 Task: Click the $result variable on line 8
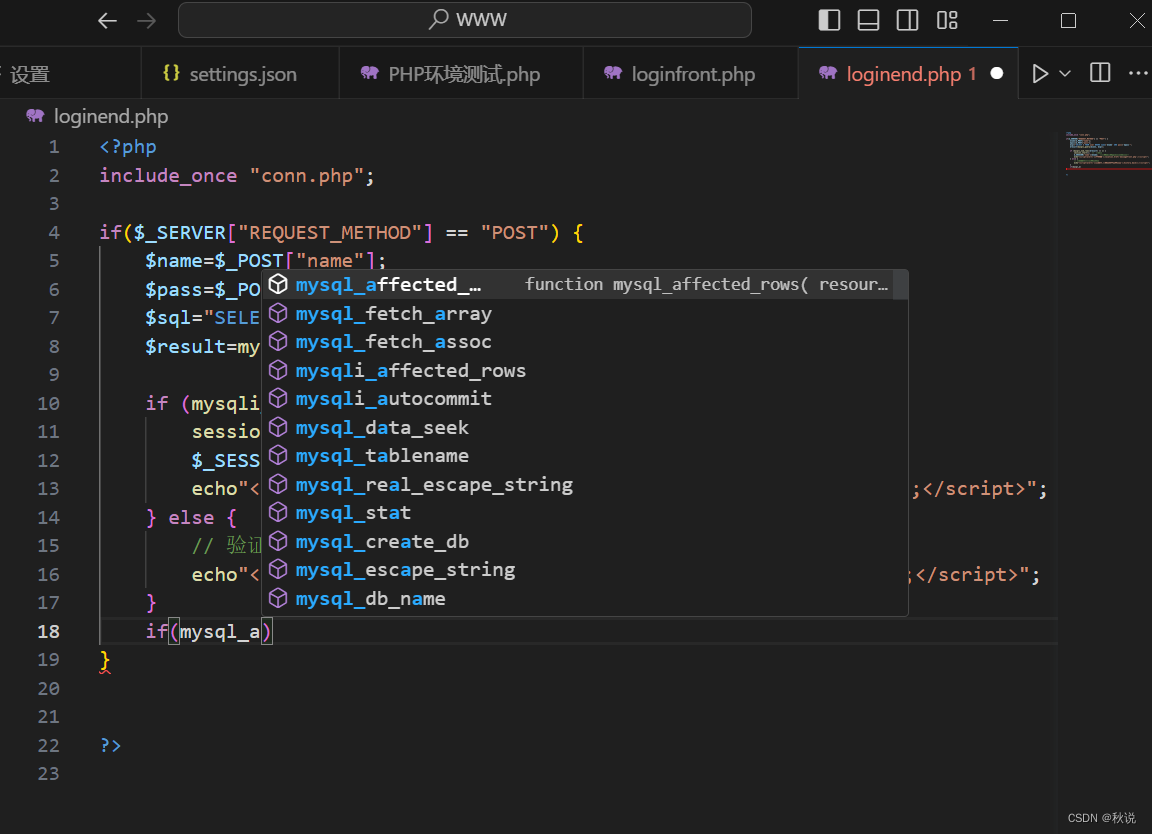tap(185, 346)
